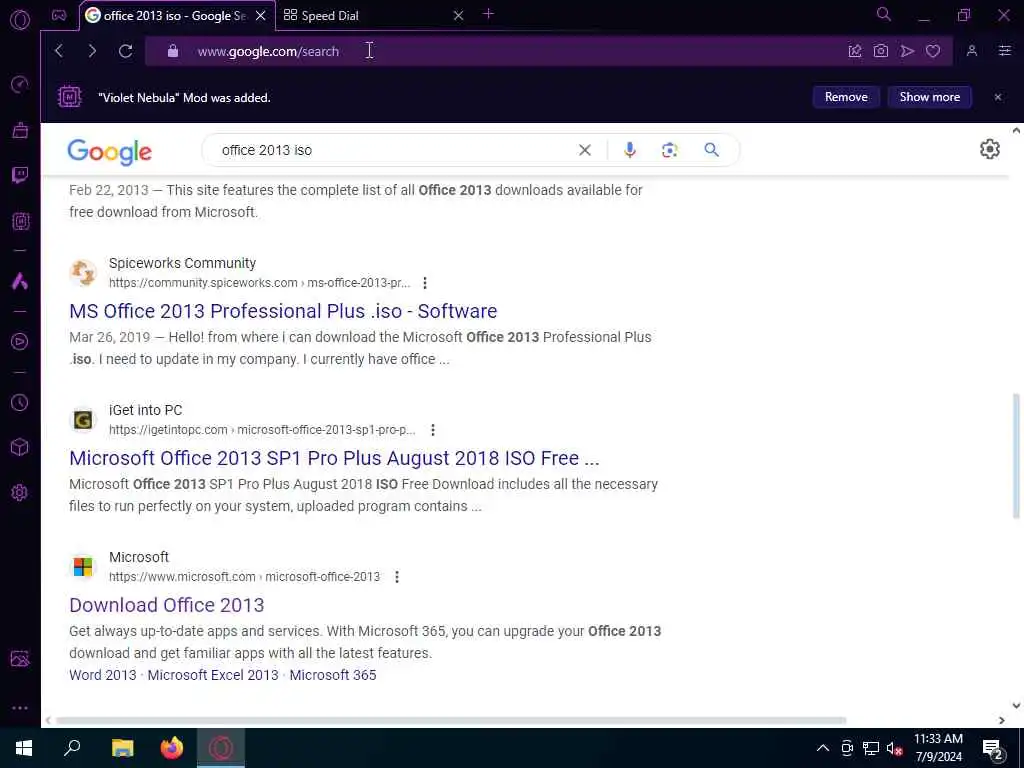Open more options for iGet Into PC result
The image size is (1024, 768).
(x=433, y=430)
